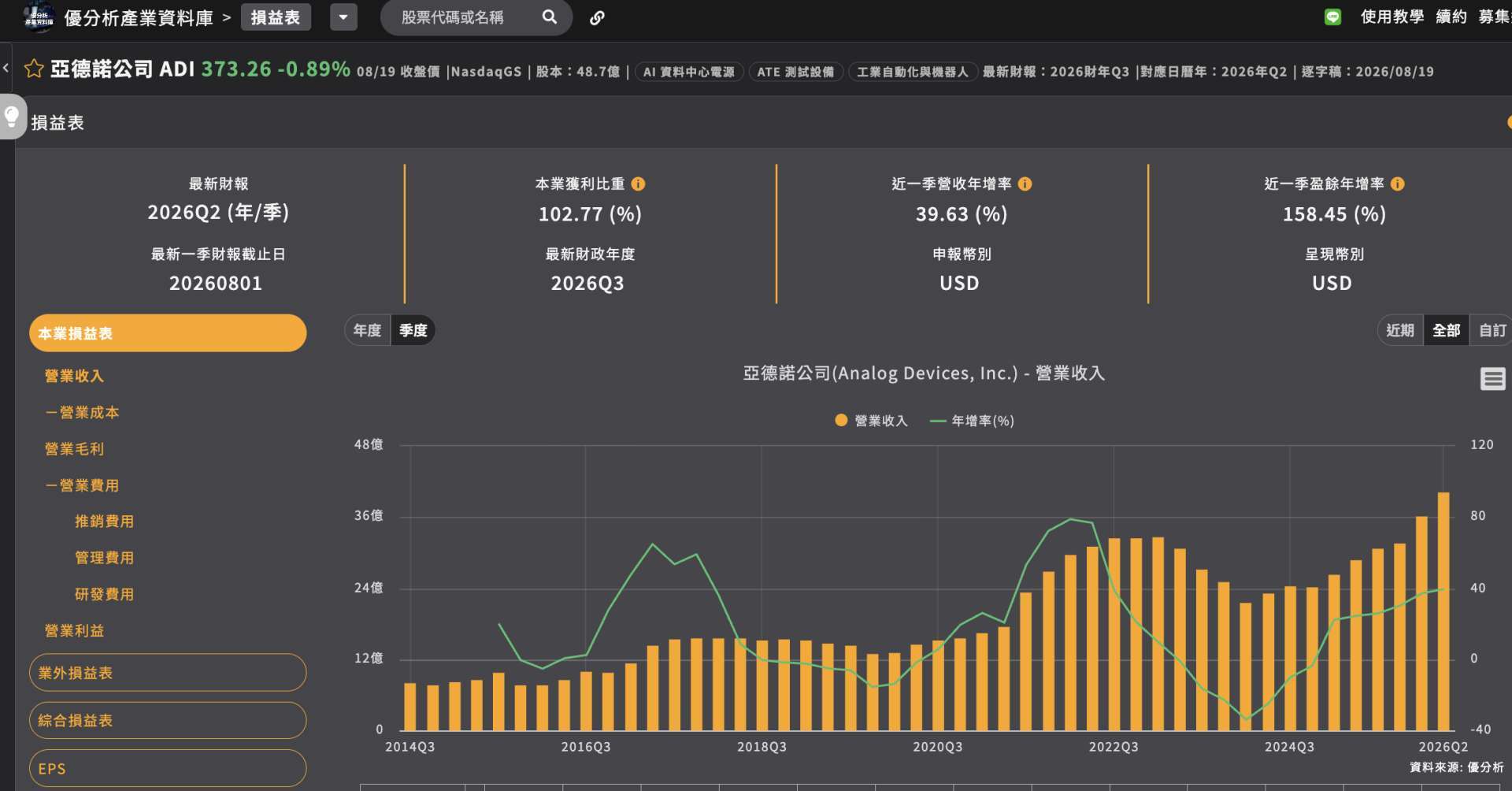
Task: Click the 2026Q2 revenue bar
Action: tap(1443, 611)
